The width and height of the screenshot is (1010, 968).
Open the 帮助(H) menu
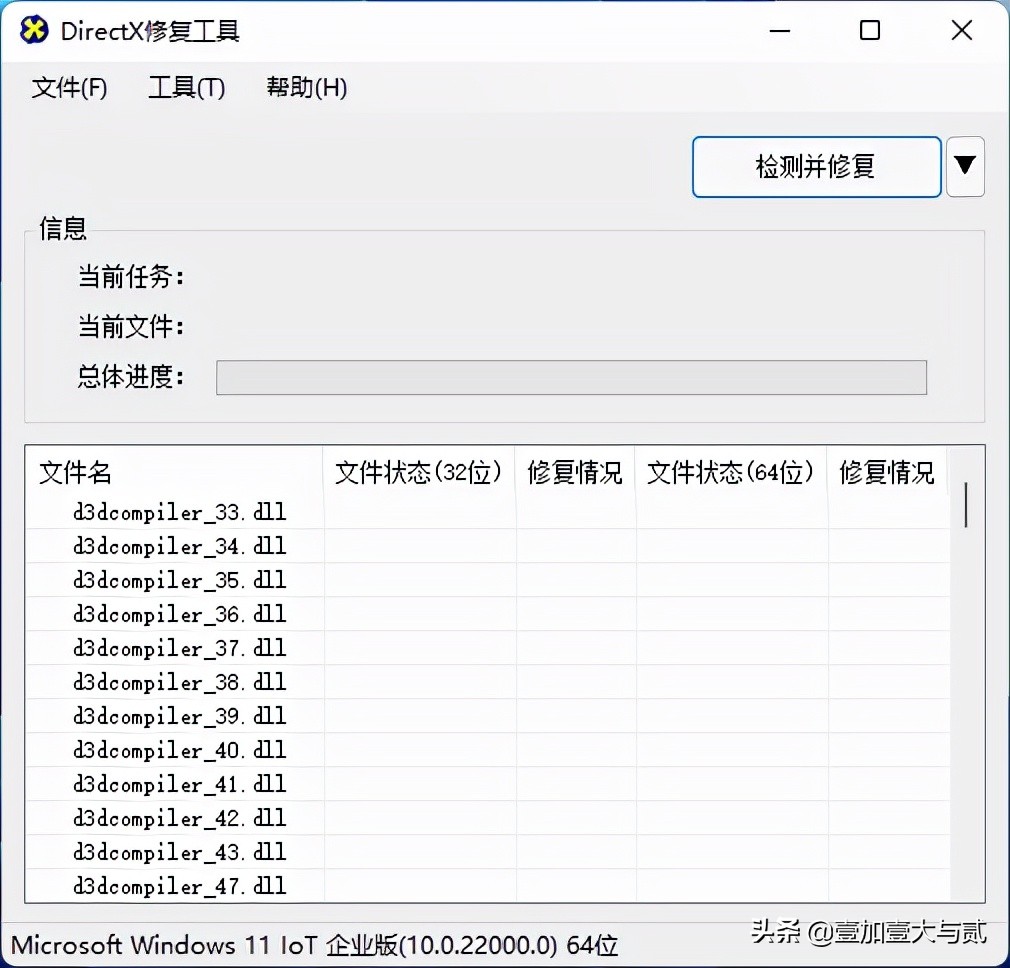[305, 88]
